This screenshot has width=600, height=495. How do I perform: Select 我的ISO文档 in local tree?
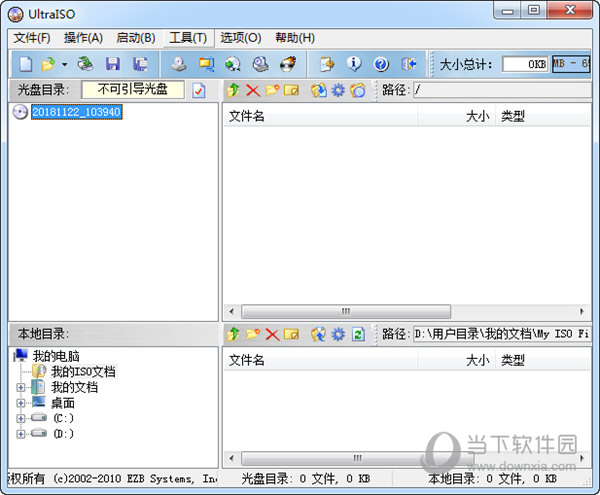(x=83, y=372)
